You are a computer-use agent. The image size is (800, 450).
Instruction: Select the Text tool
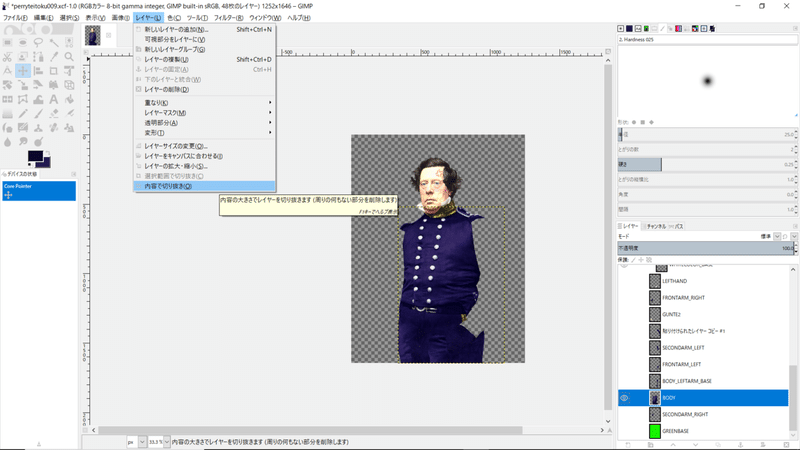pyautogui.click(x=54, y=99)
